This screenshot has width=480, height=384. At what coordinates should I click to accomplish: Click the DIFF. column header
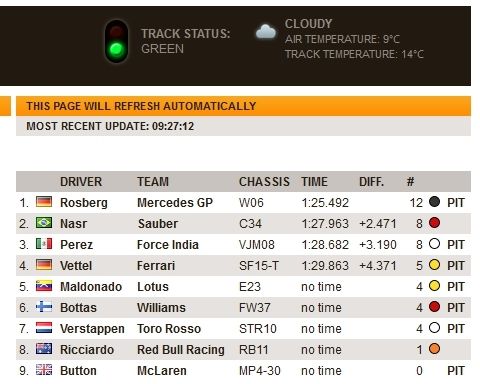pyautogui.click(x=371, y=182)
